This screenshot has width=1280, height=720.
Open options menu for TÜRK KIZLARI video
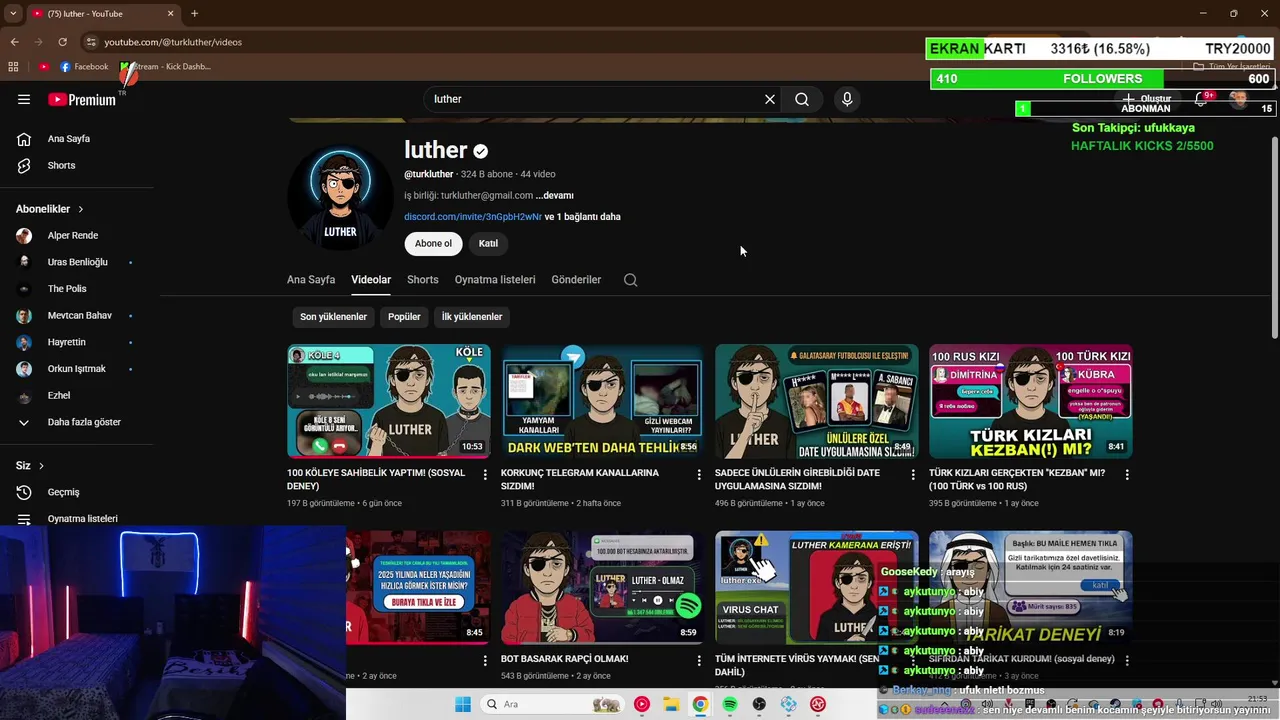(x=1127, y=475)
